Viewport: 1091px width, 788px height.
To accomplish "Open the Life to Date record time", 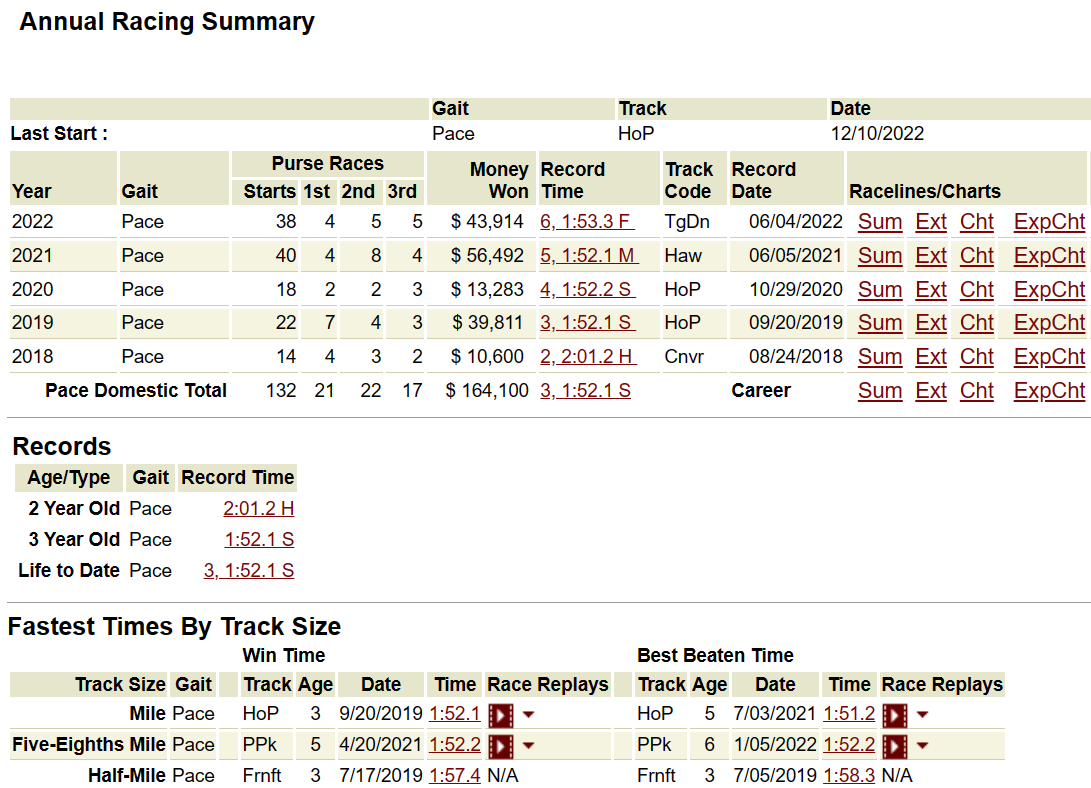I will (x=248, y=571).
